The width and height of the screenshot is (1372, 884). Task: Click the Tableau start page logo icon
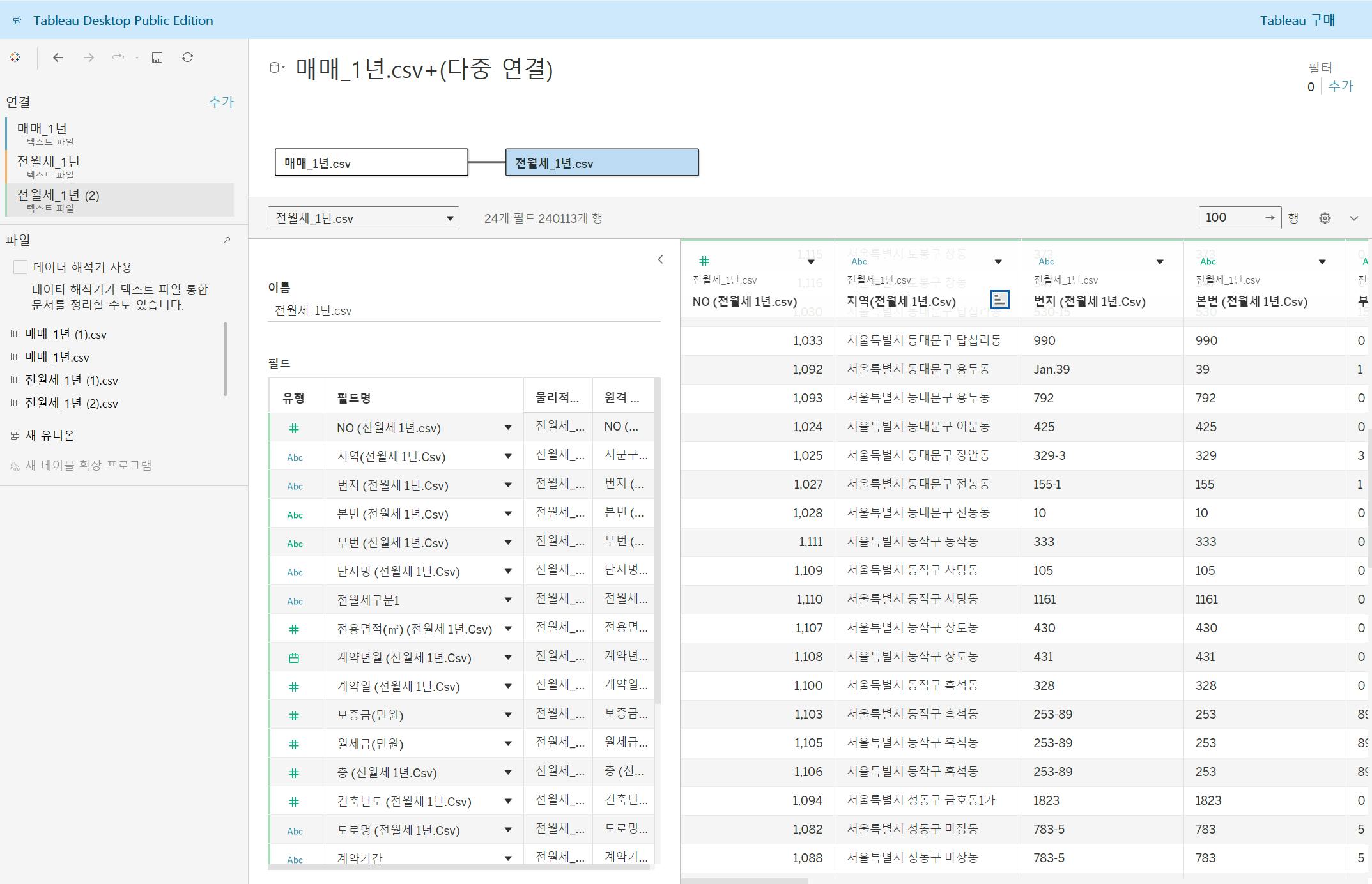[x=15, y=57]
